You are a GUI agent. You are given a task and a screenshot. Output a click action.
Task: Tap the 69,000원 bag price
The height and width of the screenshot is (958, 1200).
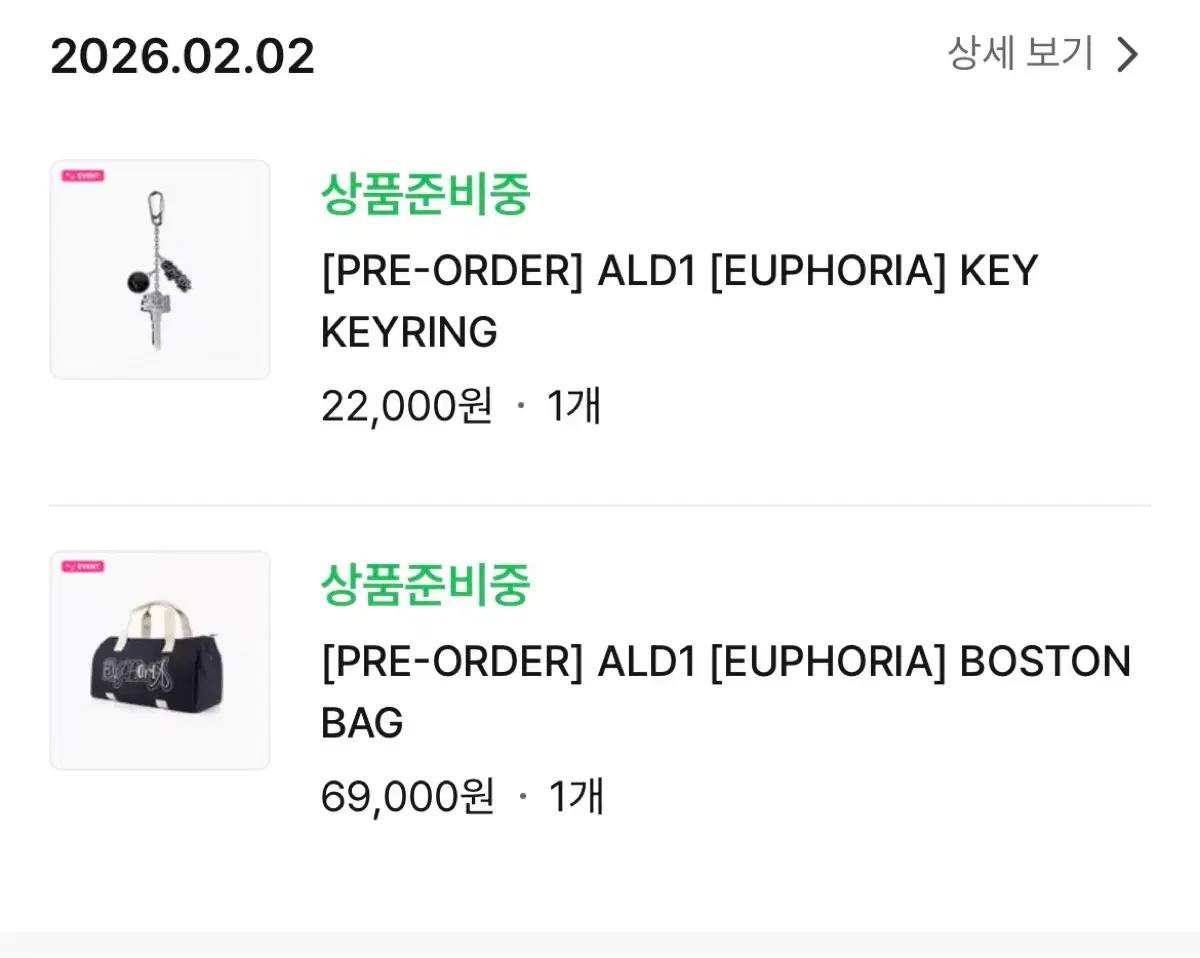[x=407, y=796]
